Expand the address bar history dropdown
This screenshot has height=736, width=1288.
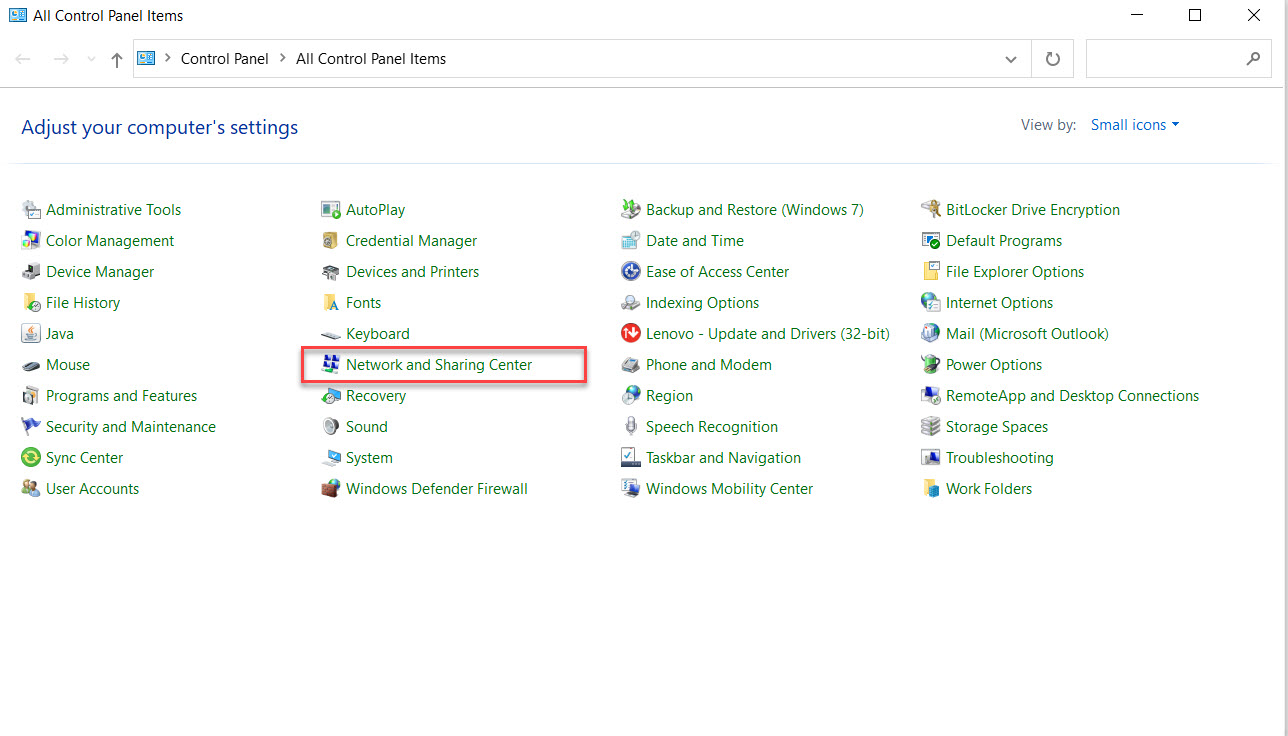coord(1010,58)
